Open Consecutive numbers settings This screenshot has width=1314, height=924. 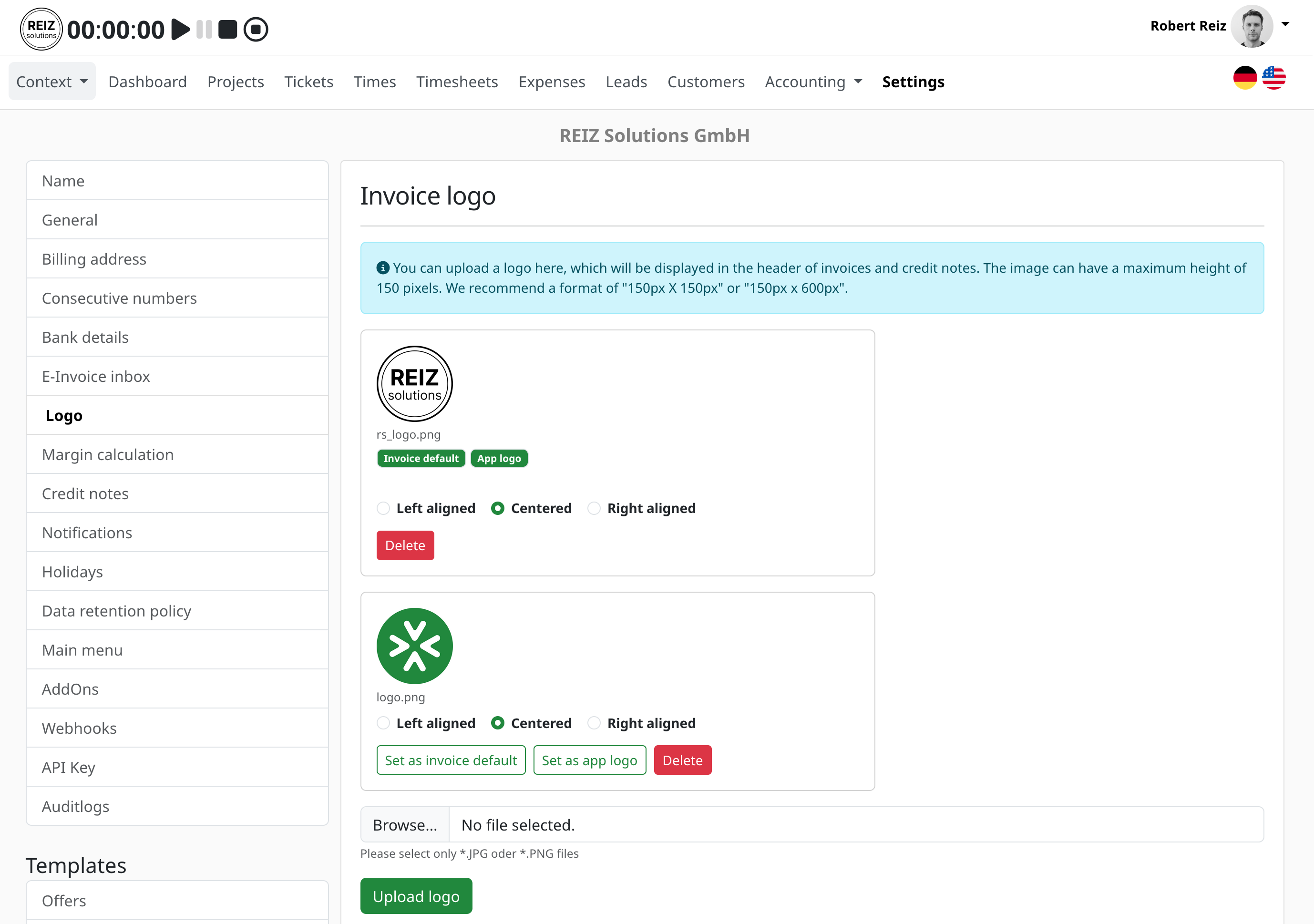(x=177, y=298)
